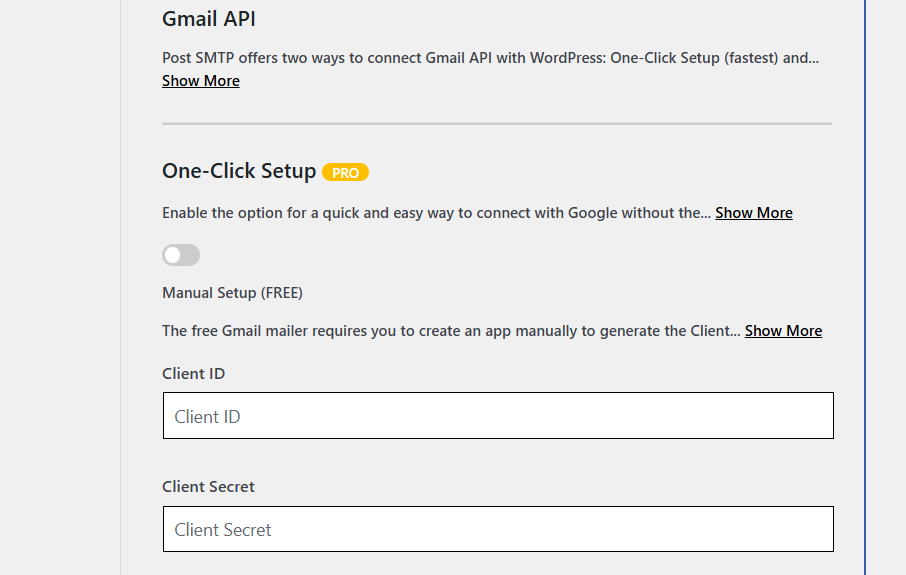The image size is (906, 575).
Task: Focus the Client Secret input field
Action: coord(498,529)
